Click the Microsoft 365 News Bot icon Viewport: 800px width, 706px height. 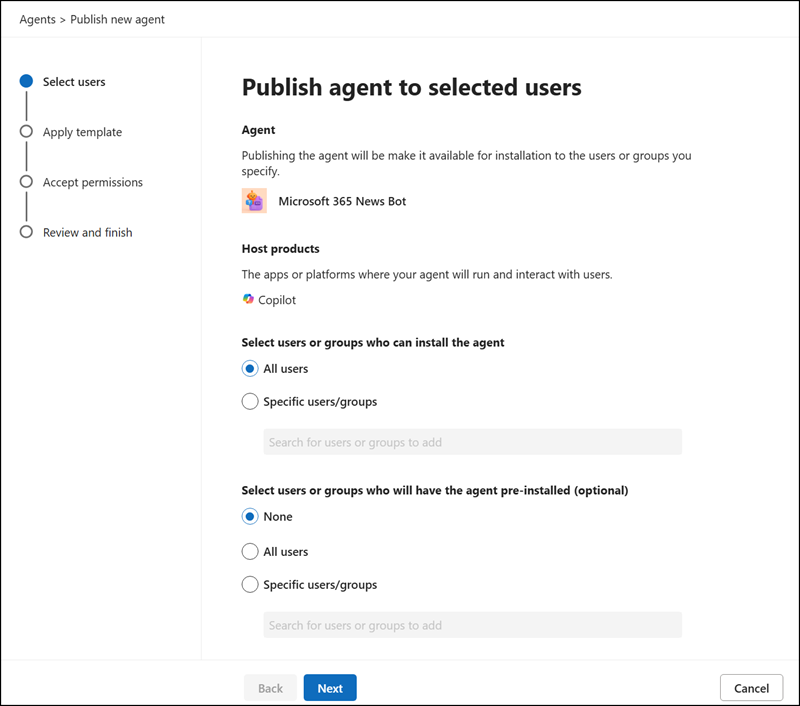pyautogui.click(x=254, y=200)
